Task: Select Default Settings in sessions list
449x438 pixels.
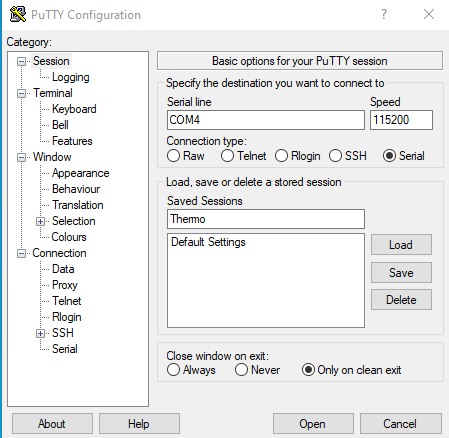Action: coord(208,242)
